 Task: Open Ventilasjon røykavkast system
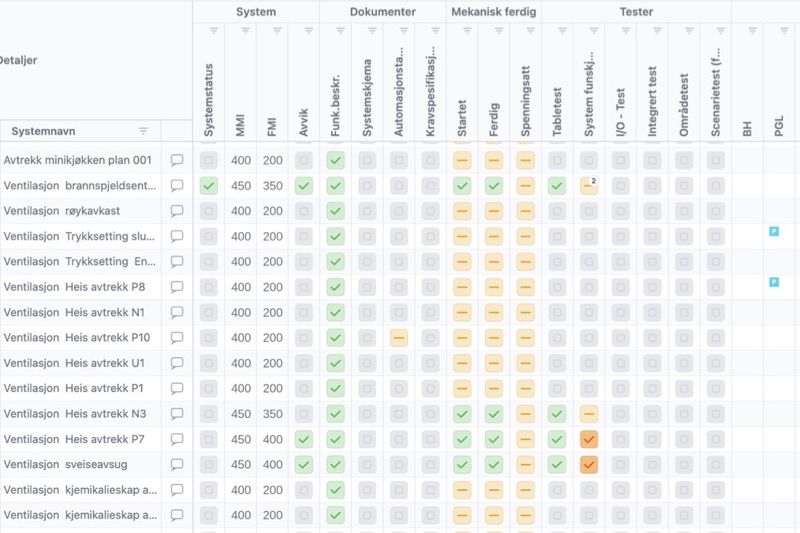62,211
